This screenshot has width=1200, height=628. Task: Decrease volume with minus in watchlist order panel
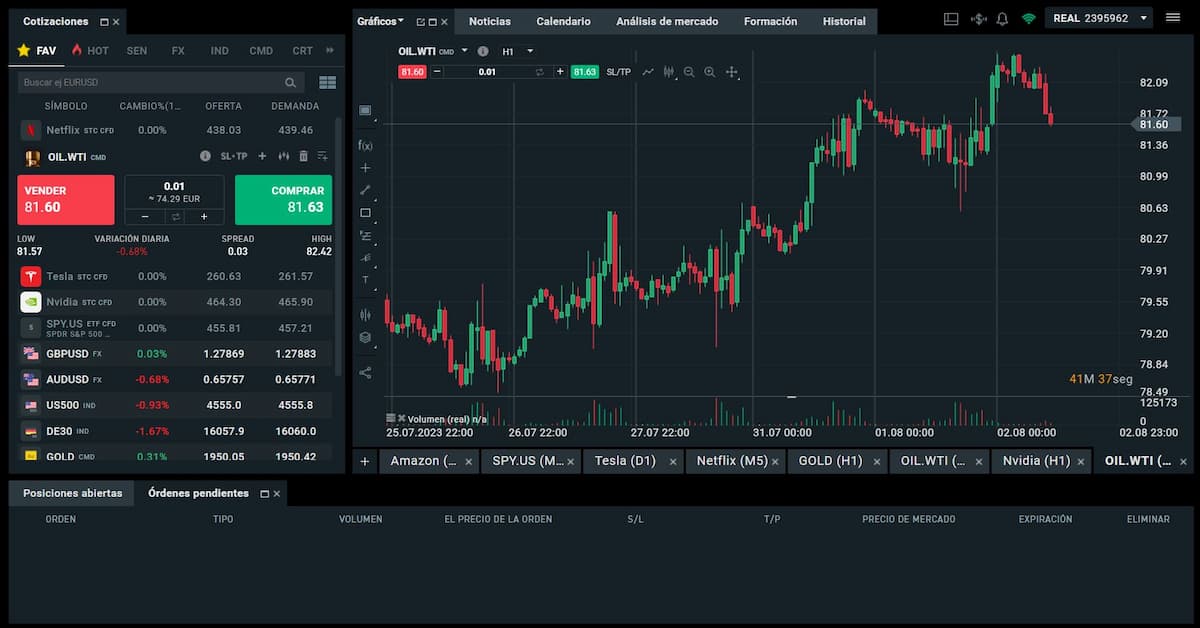coord(144,216)
